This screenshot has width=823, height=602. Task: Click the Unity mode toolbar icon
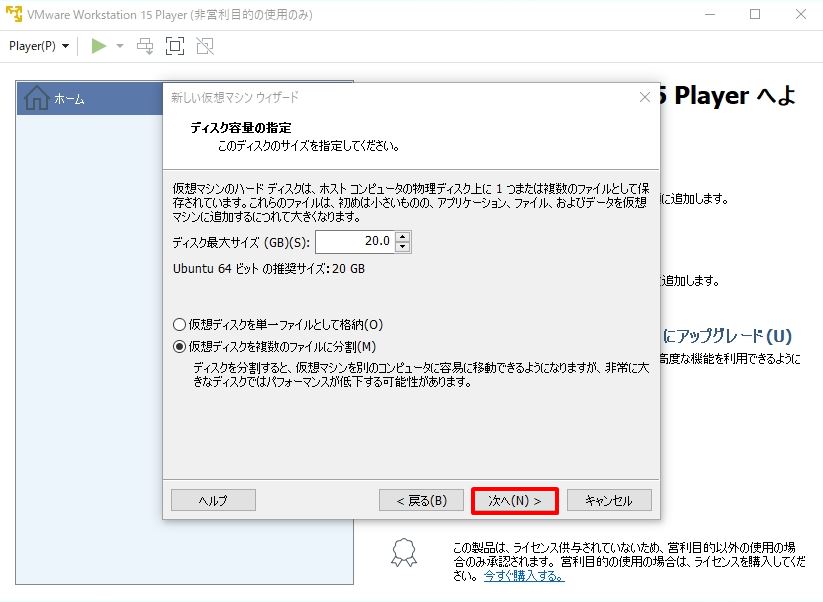pos(205,46)
